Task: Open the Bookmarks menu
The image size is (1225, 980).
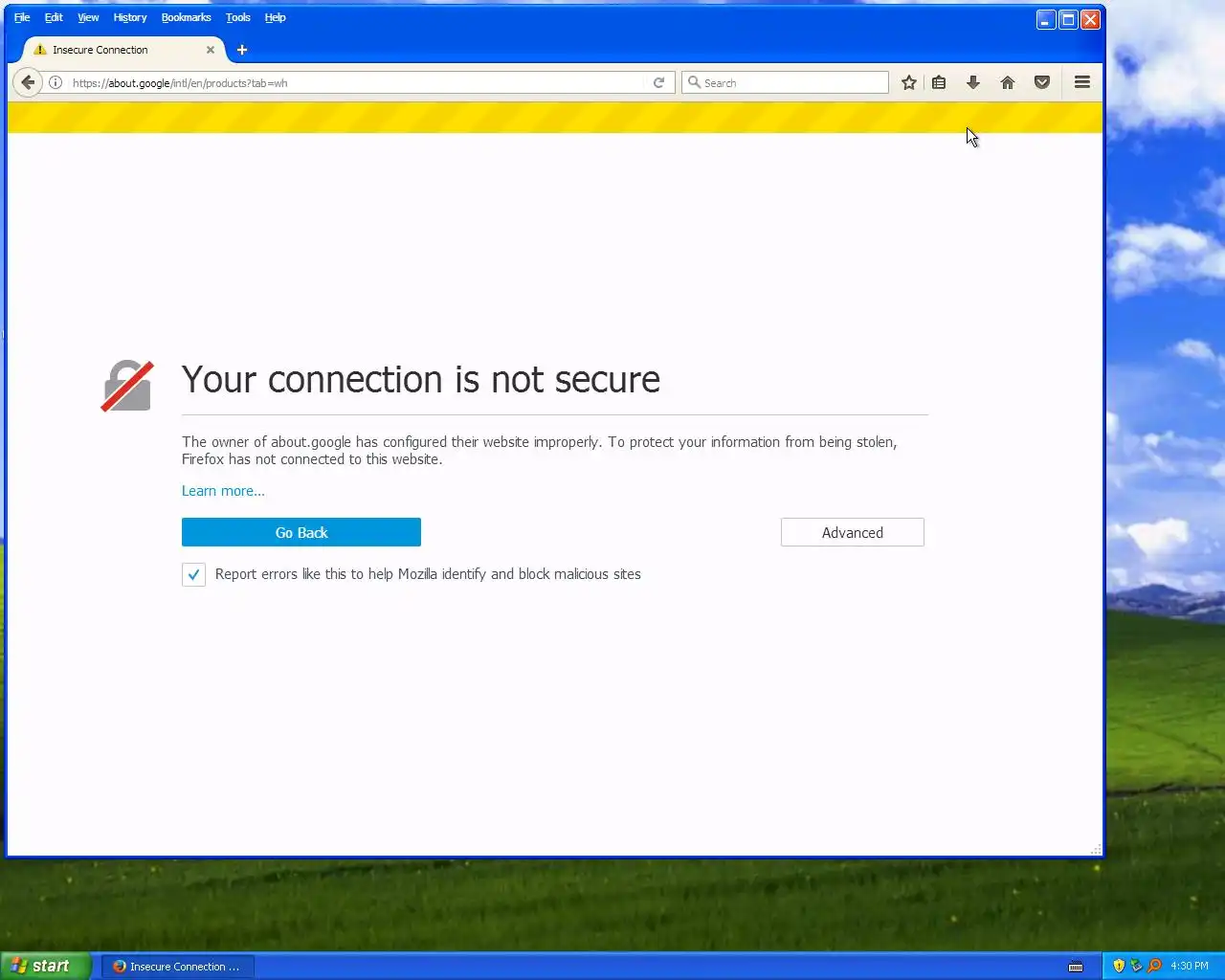Action: 186,17
